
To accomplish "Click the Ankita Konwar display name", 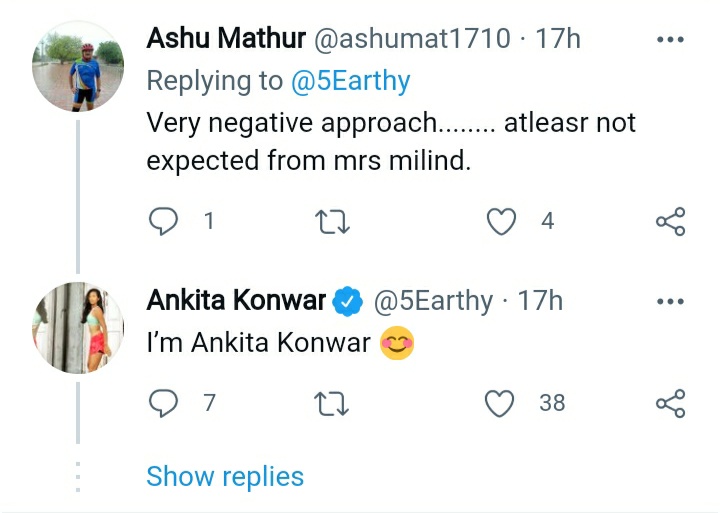I will click(236, 300).
